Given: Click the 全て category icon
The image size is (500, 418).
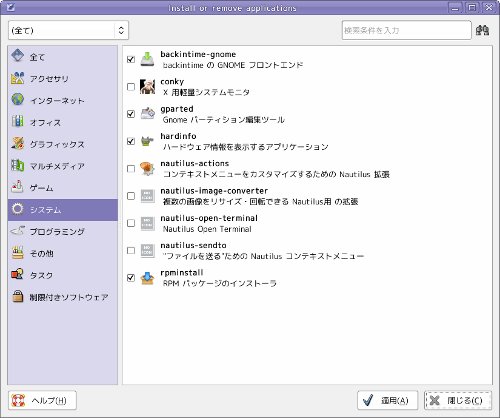Looking at the screenshot, I should point(17,56).
